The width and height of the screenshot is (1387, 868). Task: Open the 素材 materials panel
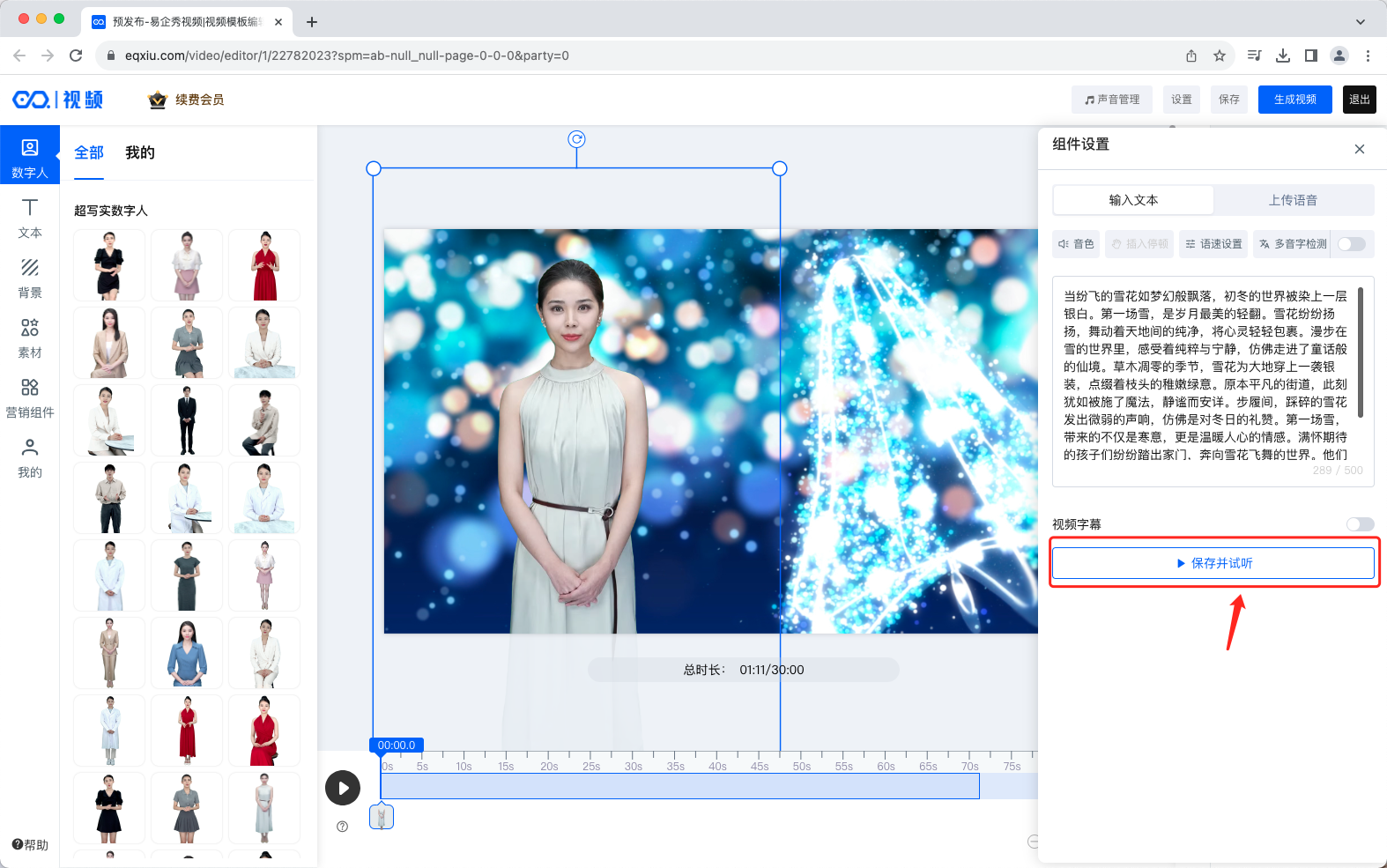point(30,338)
